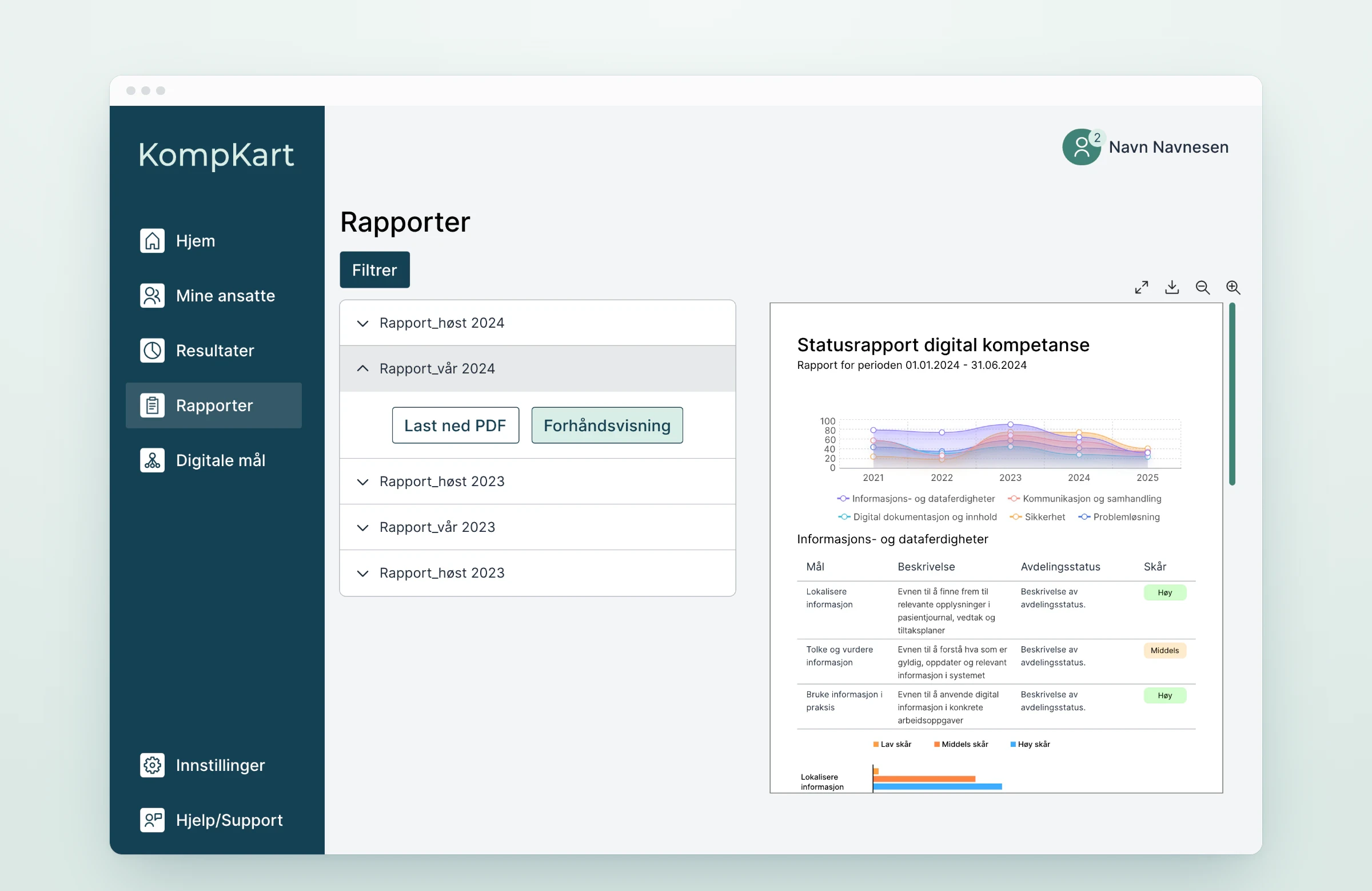This screenshot has height=891, width=1372.
Task: Click the Filtrer button
Action: point(374,269)
